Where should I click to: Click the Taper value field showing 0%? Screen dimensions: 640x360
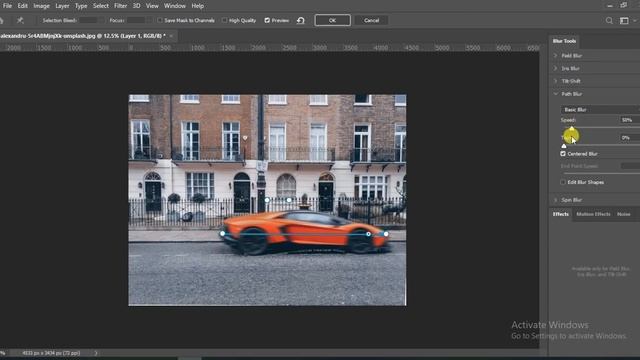[x=629, y=138]
